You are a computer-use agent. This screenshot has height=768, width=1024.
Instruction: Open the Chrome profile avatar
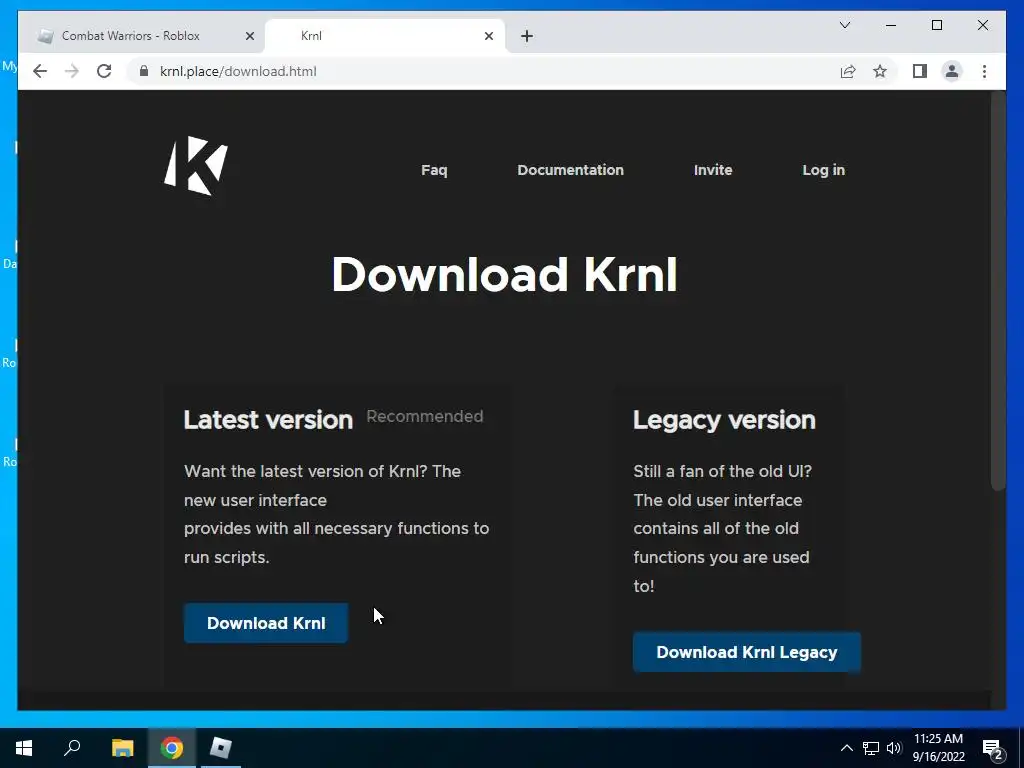pyautogui.click(x=952, y=71)
